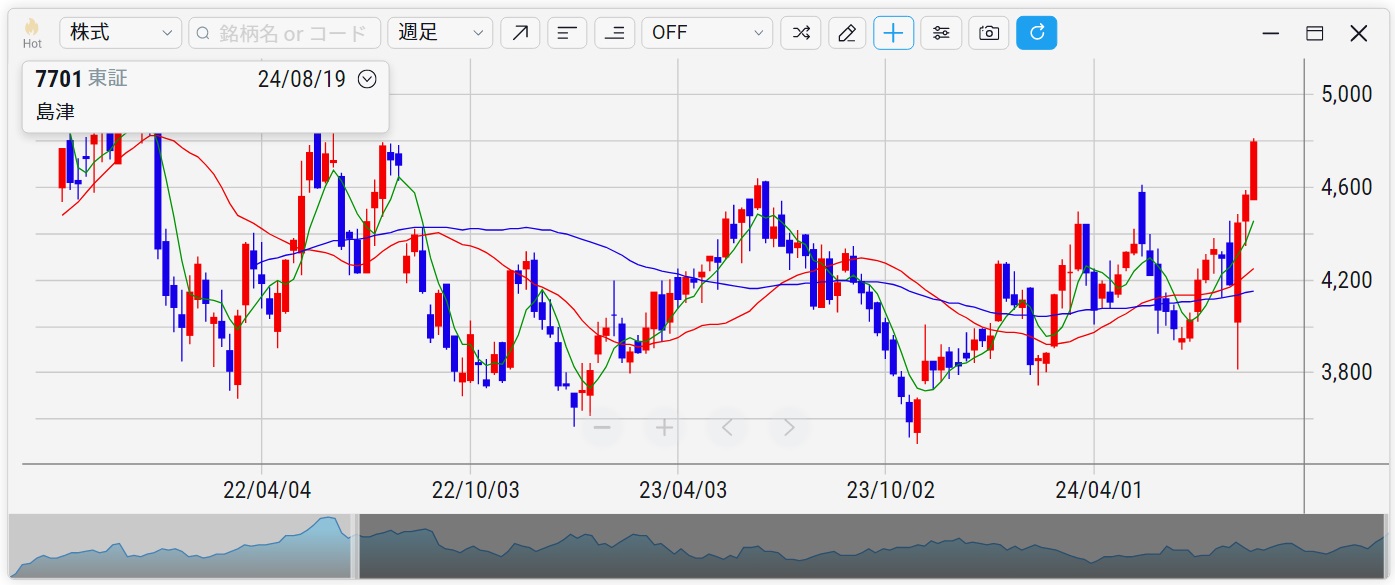Image resolution: width=1395 pixels, height=585 pixels.
Task: Open the 週足 timeframe dropdown
Action: point(440,33)
